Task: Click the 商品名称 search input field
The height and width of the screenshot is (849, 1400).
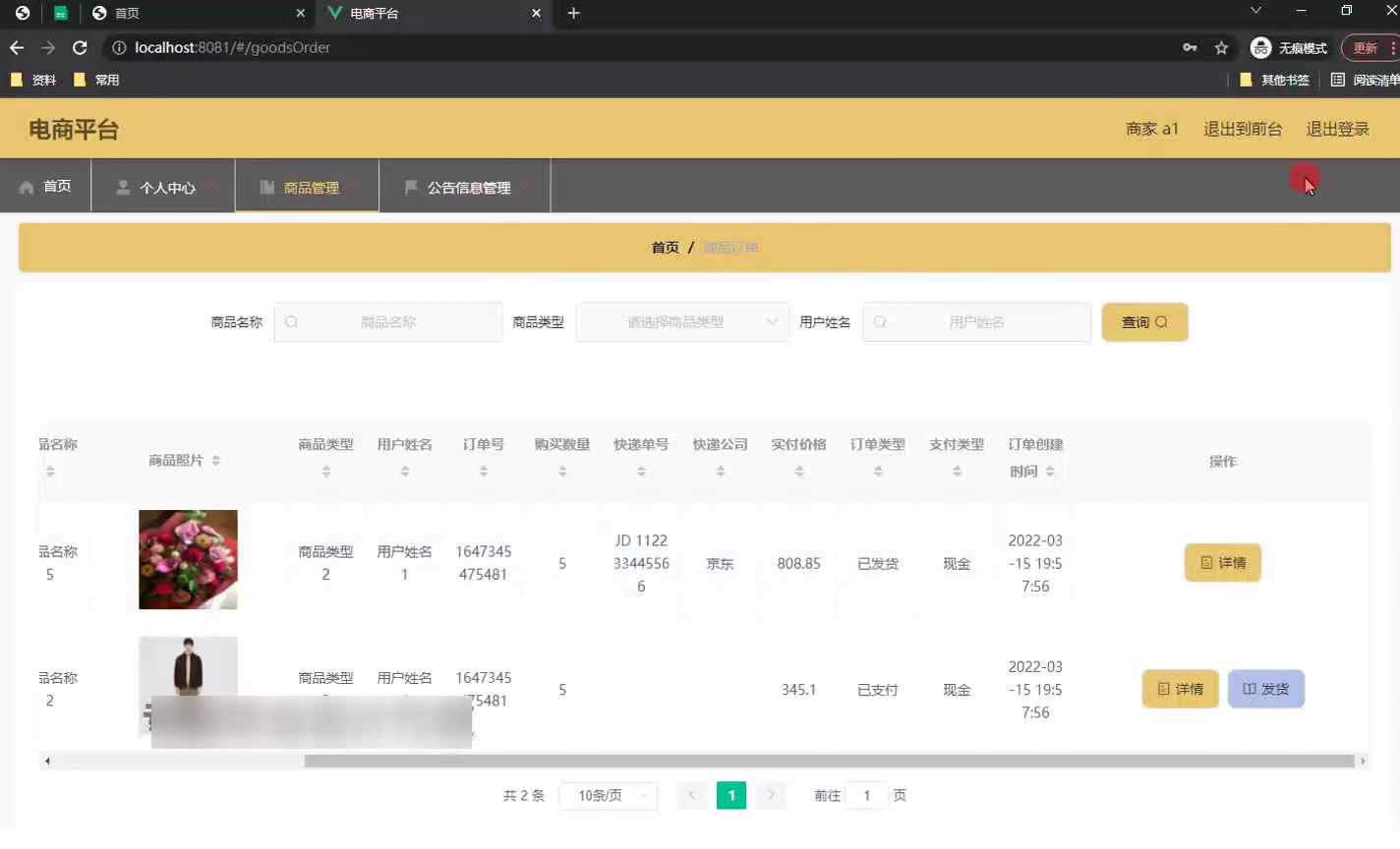Action: [x=388, y=322]
